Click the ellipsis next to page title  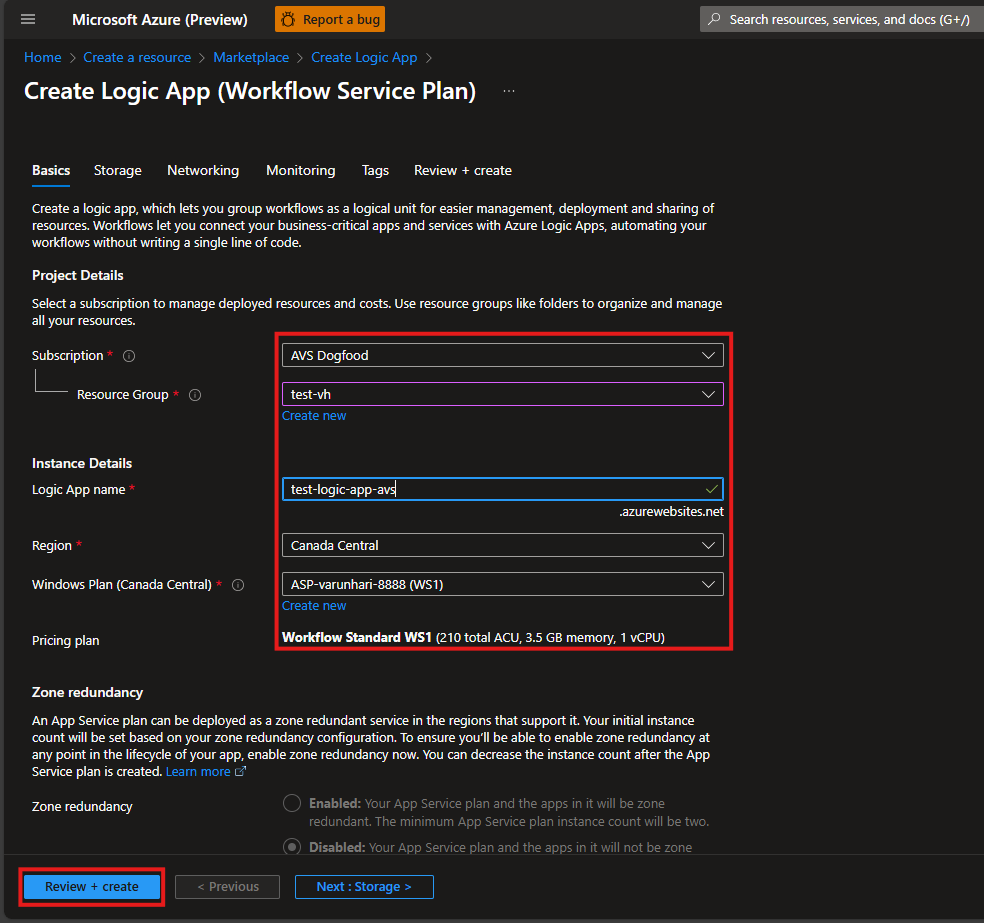pos(509,92)
